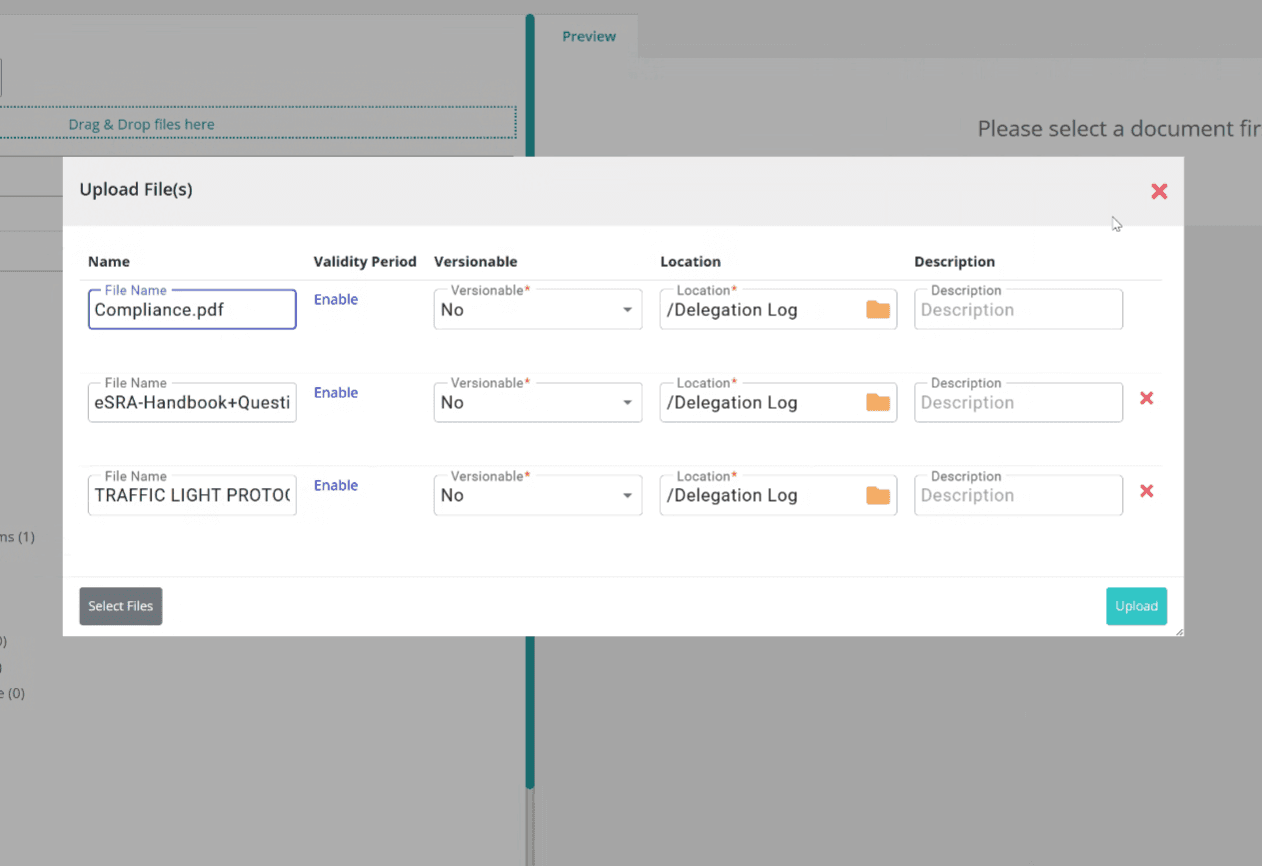Switch to the Preview tab
The height and width of the screenshot is (866, 1262).
(589, 36)
